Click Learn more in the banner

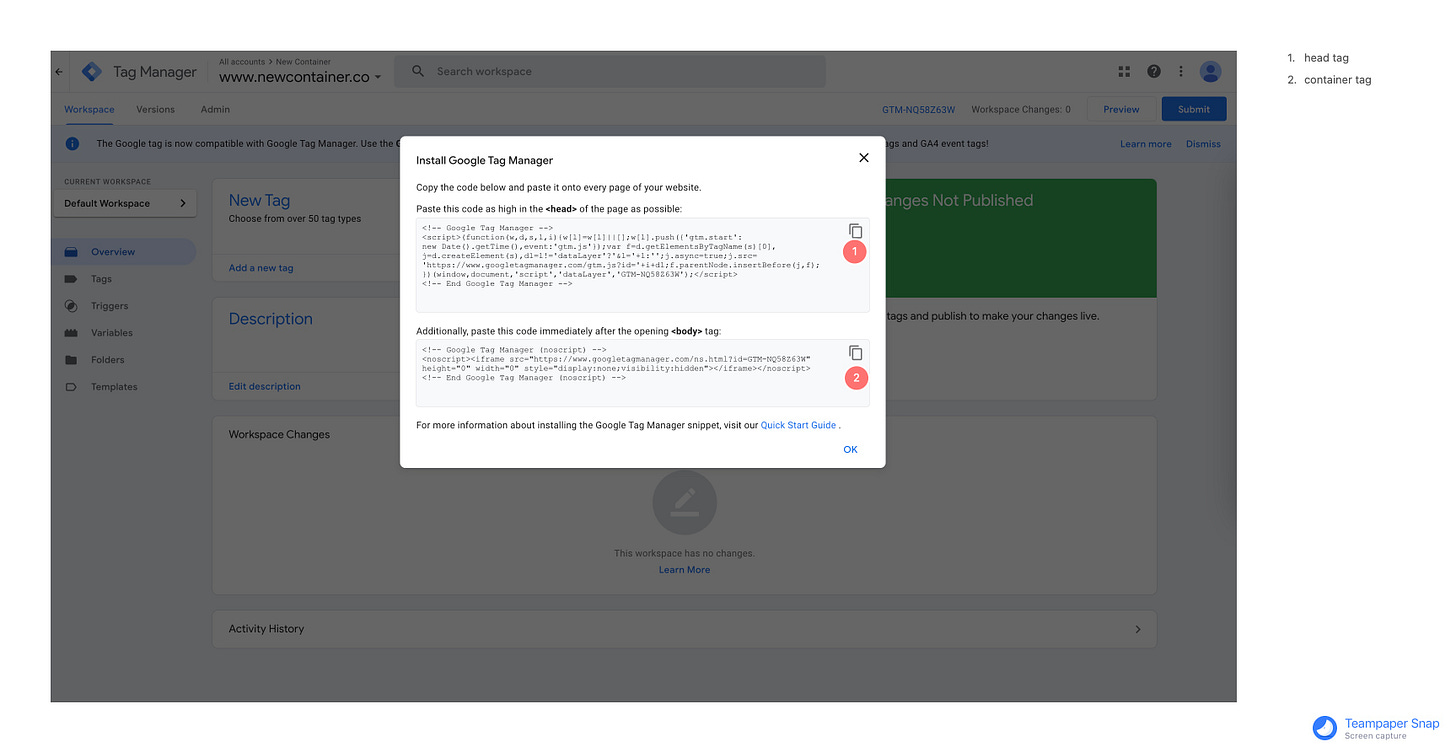[1146, 144]
